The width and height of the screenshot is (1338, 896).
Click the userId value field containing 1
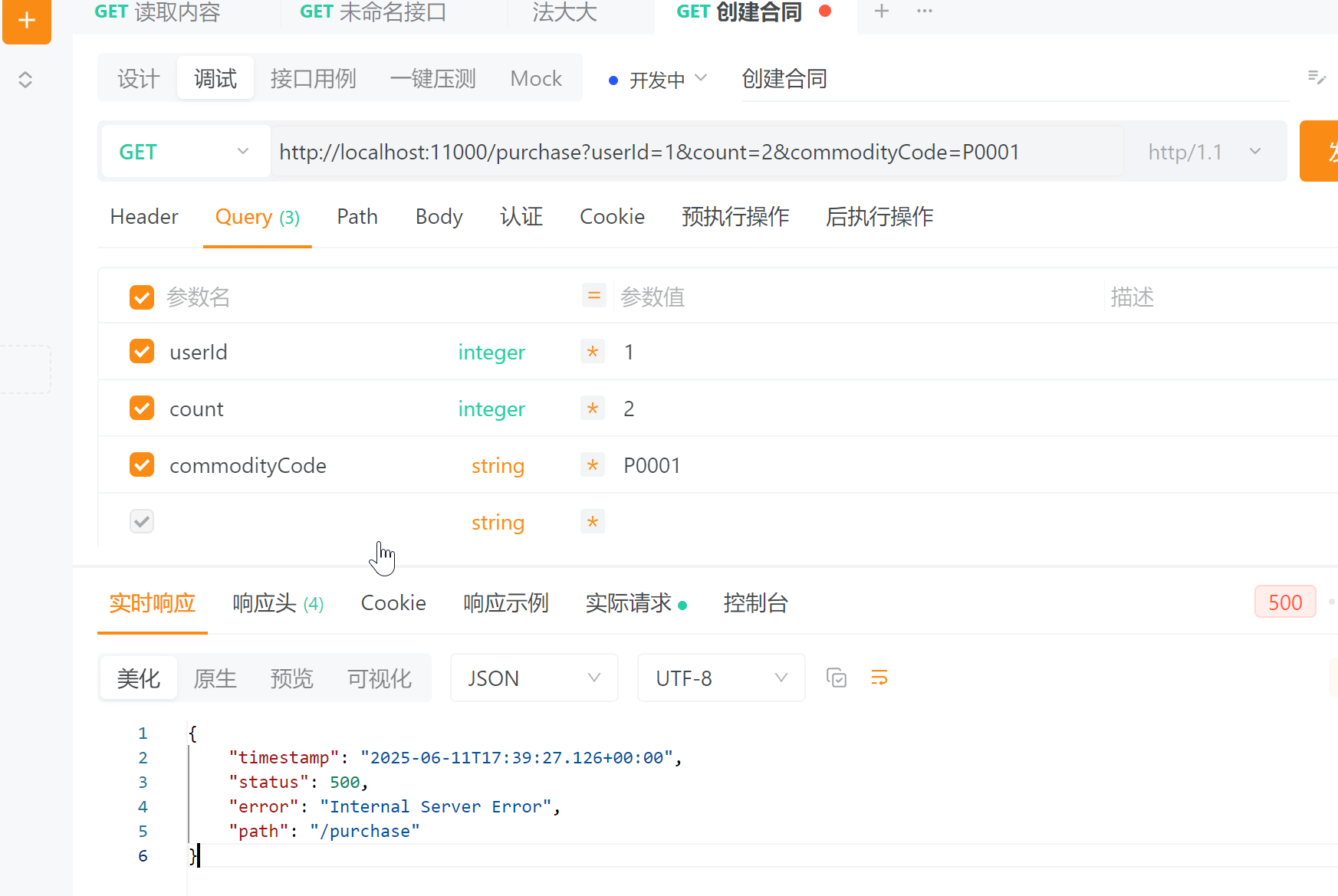[859, 352]
